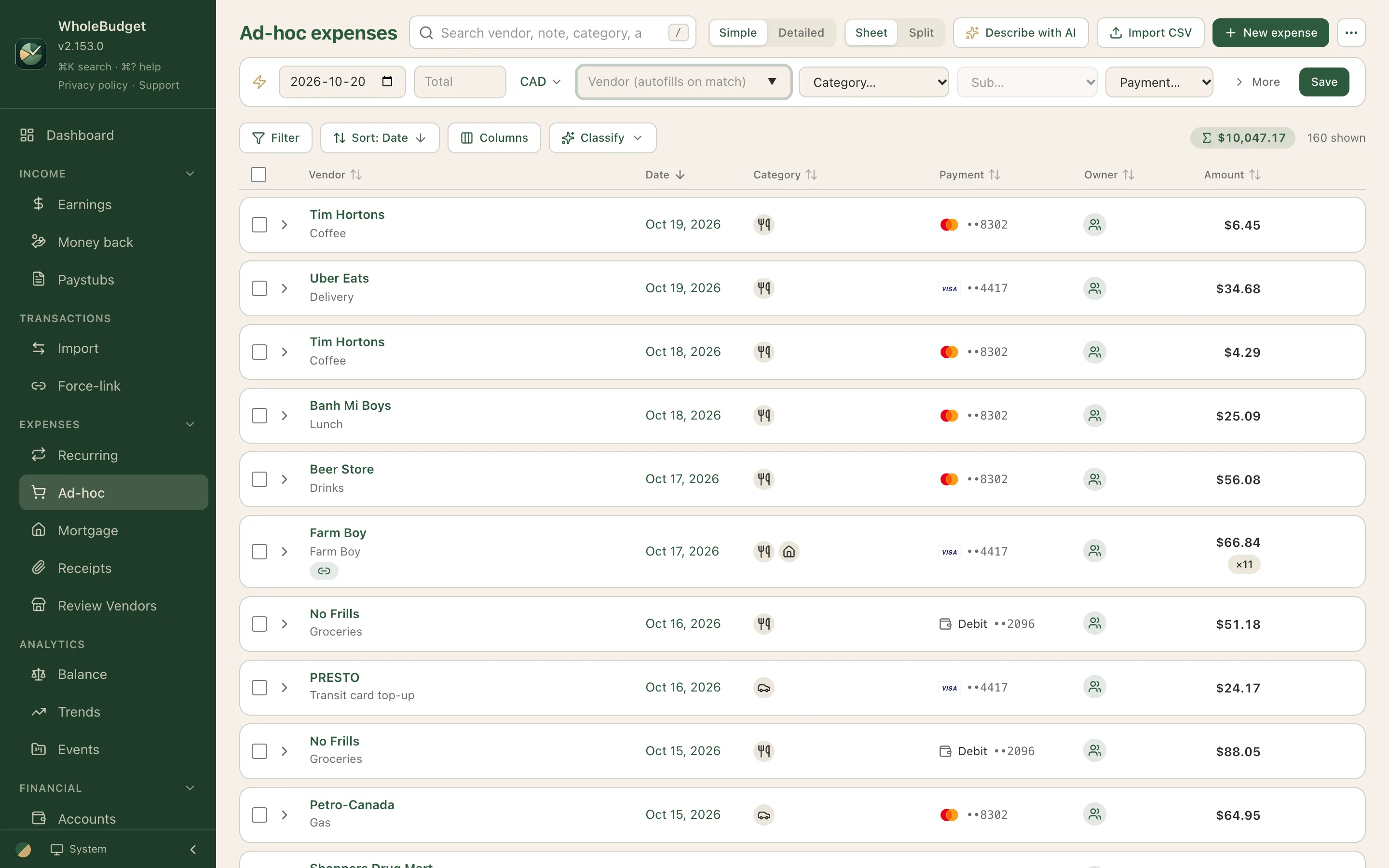Image resolution: width=1389 pixels, height=868 pixels.
Task: Click the New expense button
Action: click(x=1270, y=33)
